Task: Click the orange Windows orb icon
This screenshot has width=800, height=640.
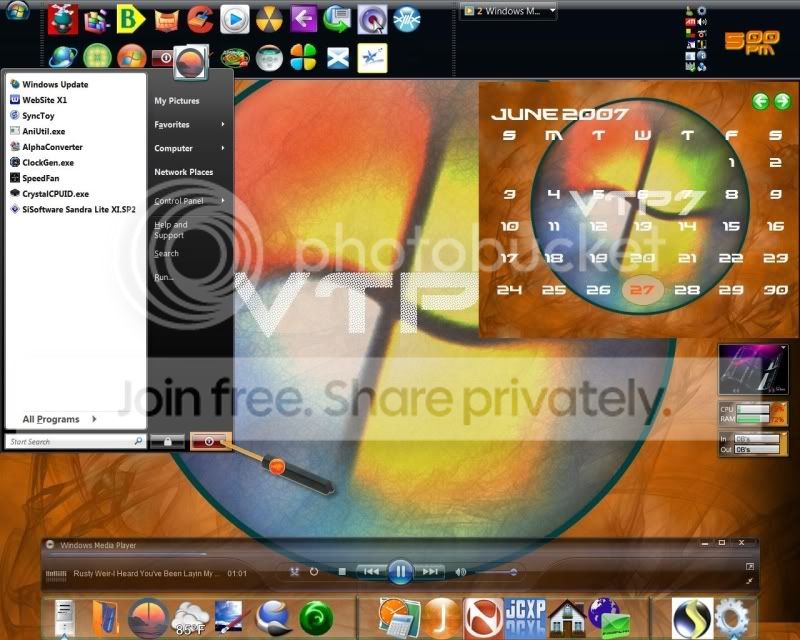Action: pos(132,57)
